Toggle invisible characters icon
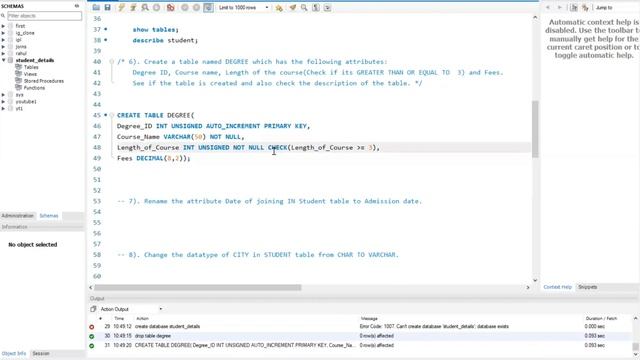 [316, 8]
